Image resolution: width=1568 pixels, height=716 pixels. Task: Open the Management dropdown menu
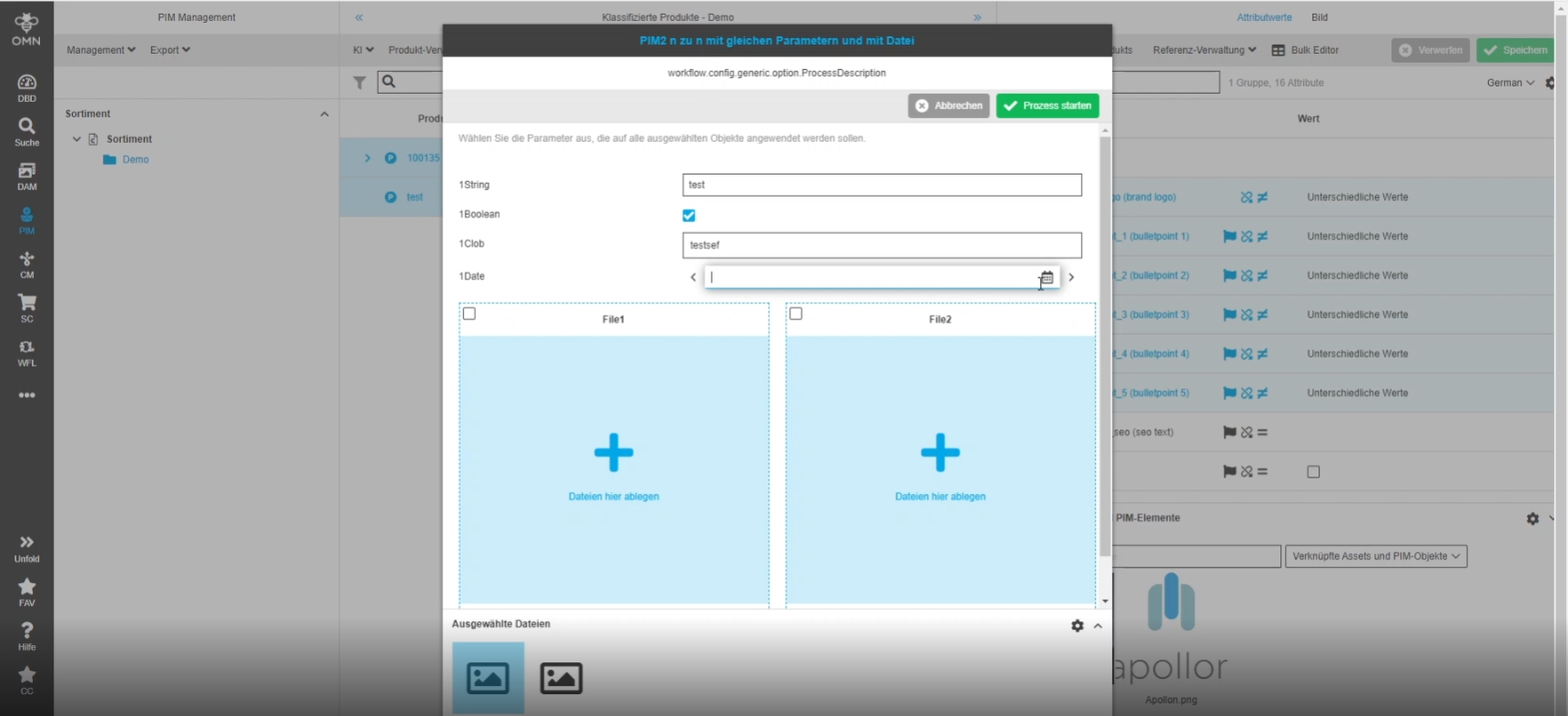tap(101, 50)
